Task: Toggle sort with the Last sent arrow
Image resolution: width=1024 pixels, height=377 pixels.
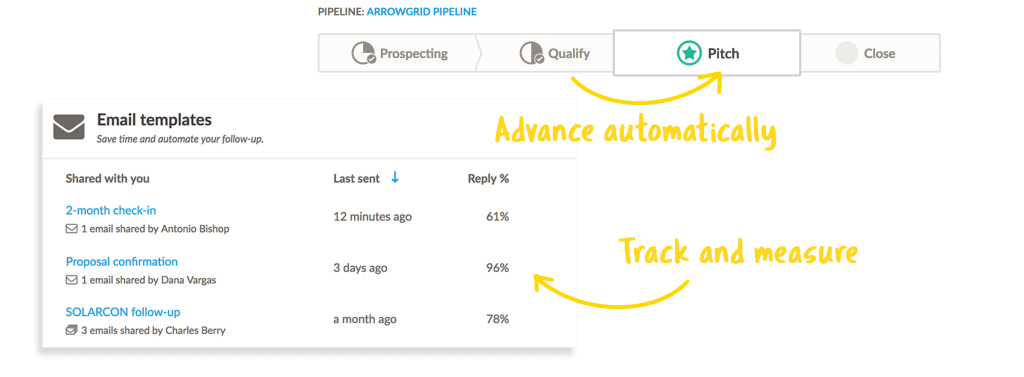Action: click(394, 178)
